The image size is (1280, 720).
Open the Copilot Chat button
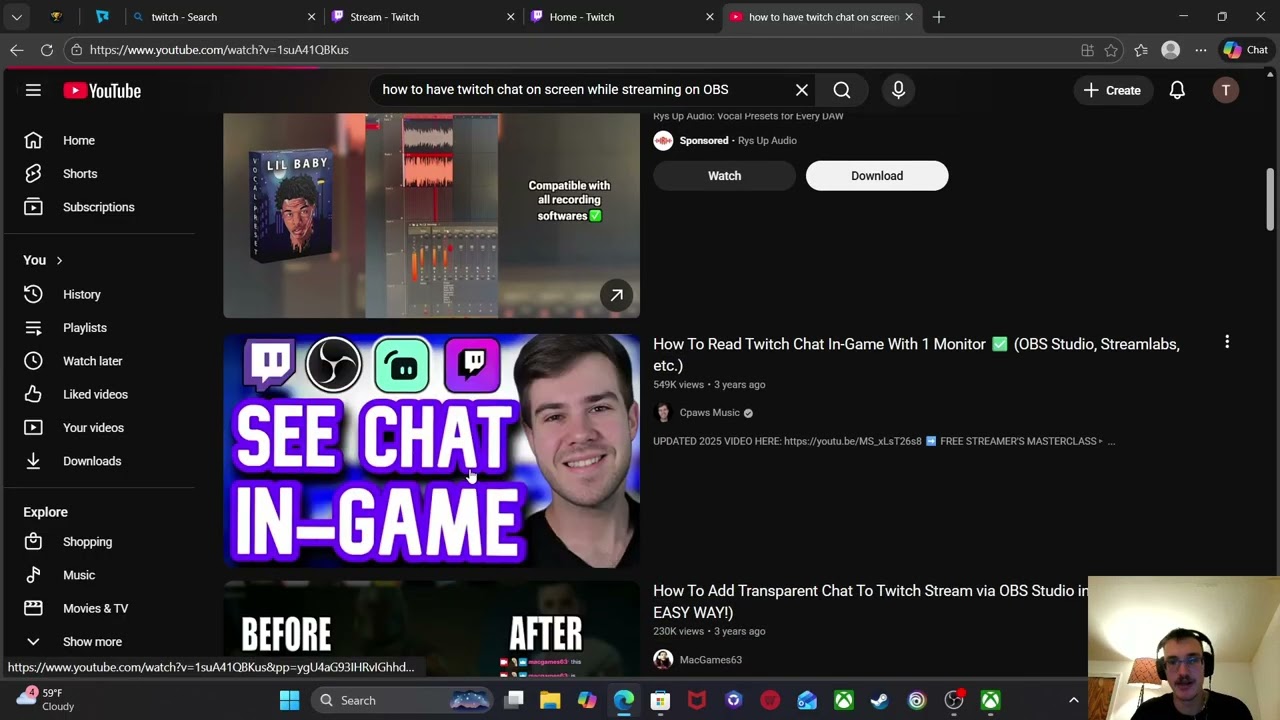click(1246, 50)
